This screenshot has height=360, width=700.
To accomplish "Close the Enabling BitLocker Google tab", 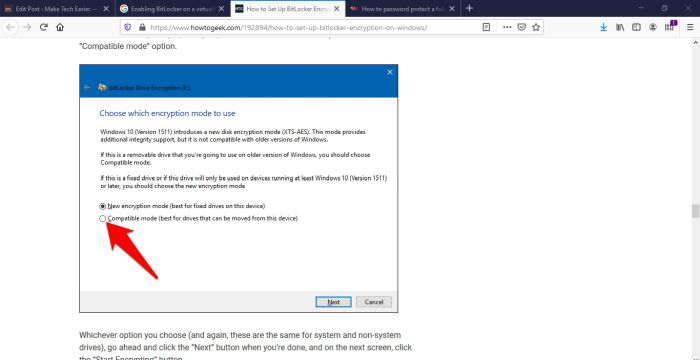I will [x=221, y=8].
